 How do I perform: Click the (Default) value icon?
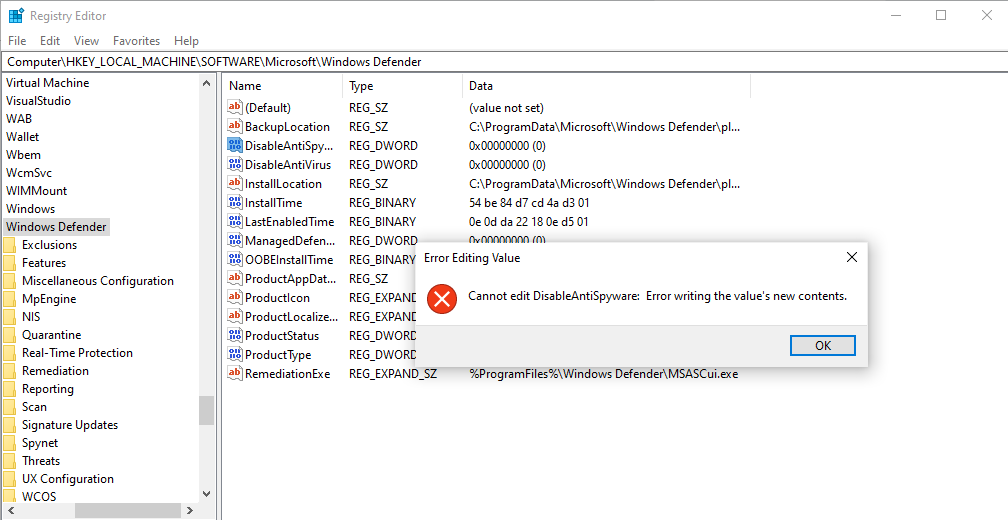click(235, 108)
